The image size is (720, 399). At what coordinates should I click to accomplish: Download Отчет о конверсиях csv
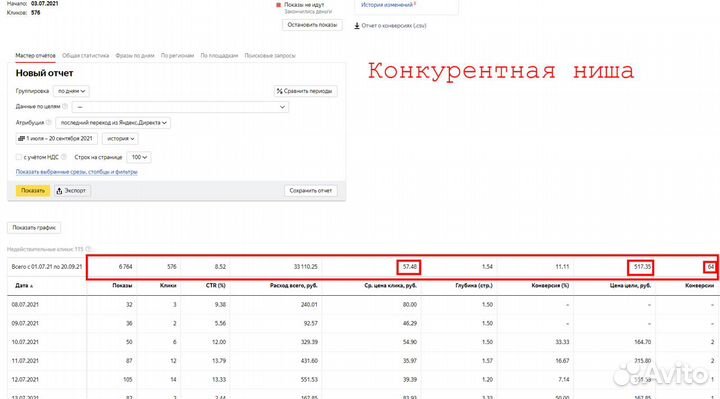tap(390, 26)
